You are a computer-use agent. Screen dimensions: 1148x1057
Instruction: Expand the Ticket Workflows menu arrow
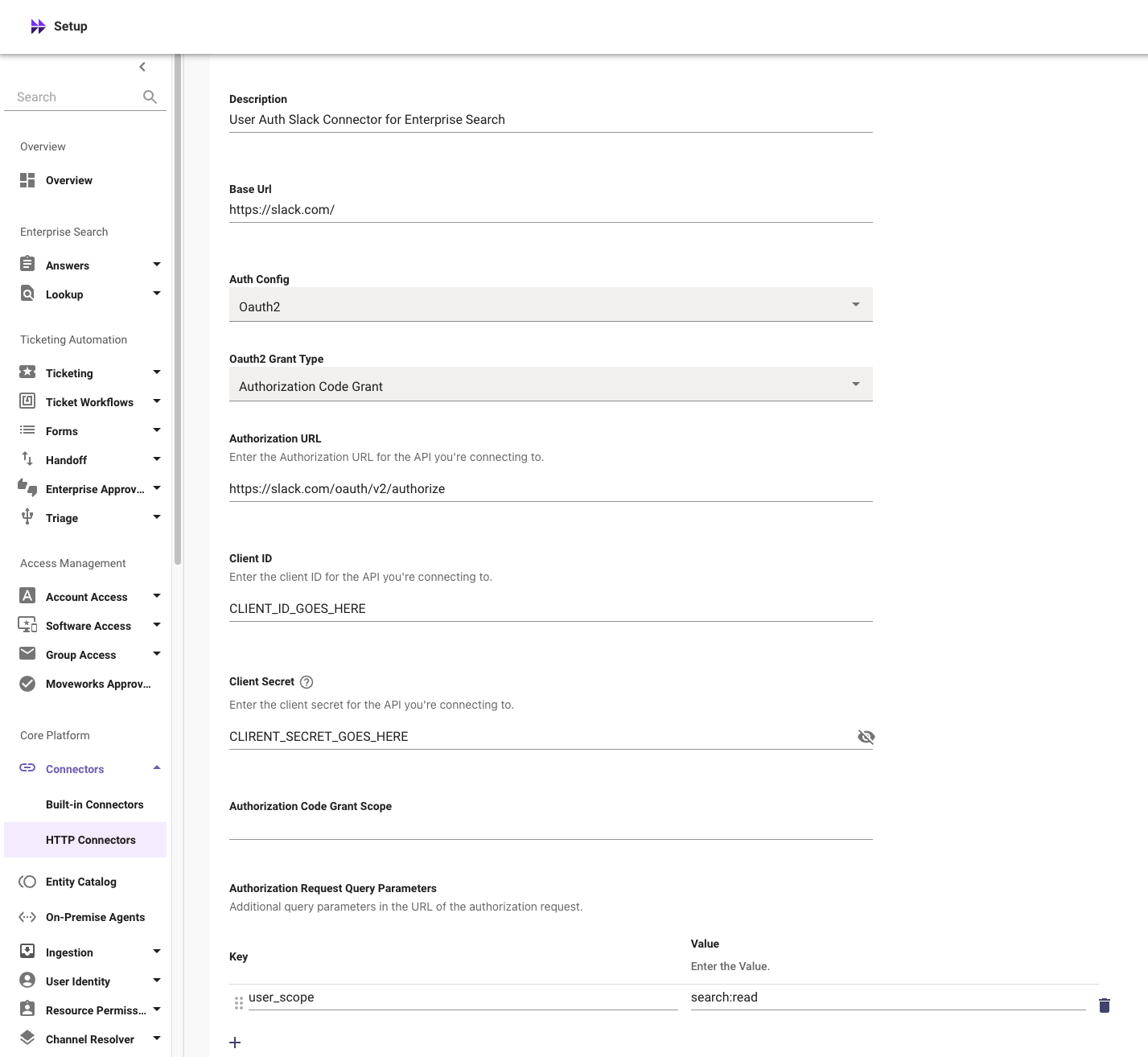(x=157, y=401)
